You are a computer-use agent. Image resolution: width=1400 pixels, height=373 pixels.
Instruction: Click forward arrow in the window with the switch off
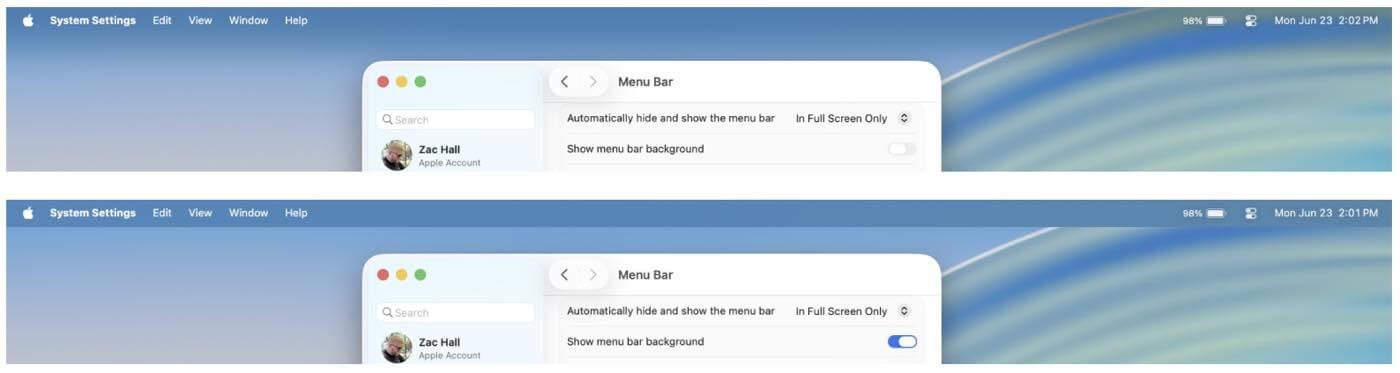pyautogui.click(x=592, y=82)
